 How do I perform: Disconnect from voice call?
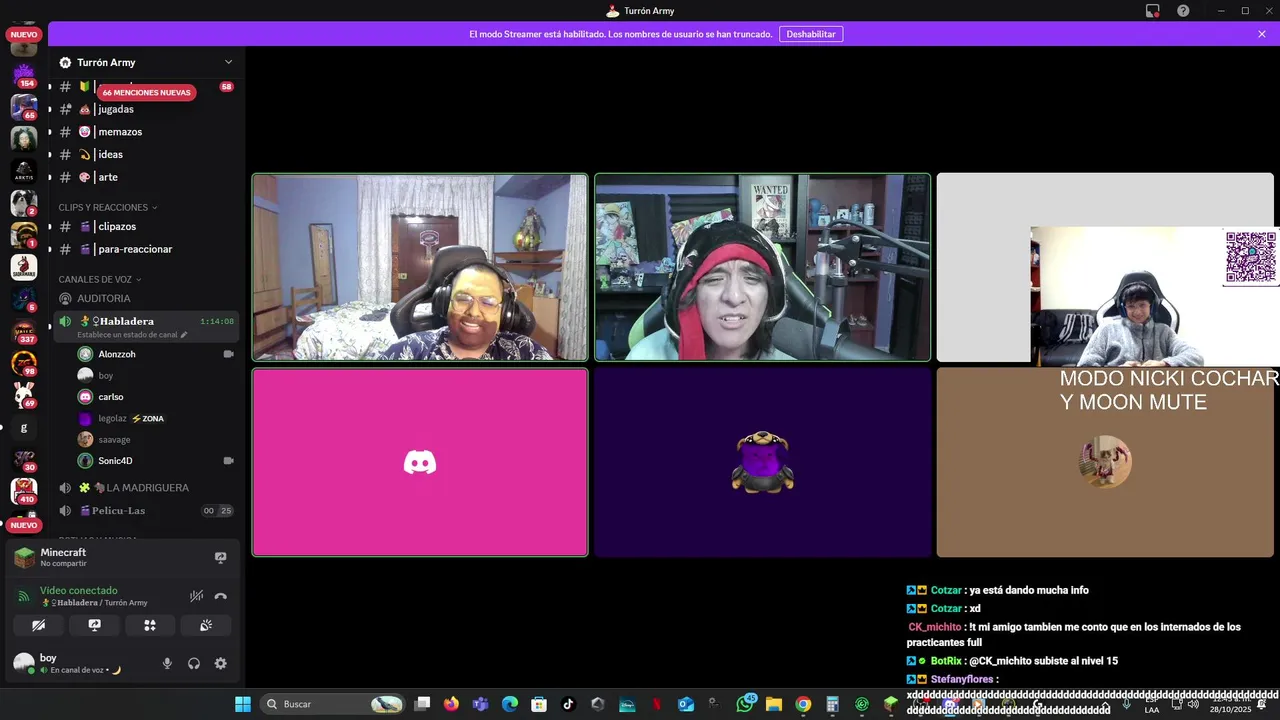coord(221,596)
